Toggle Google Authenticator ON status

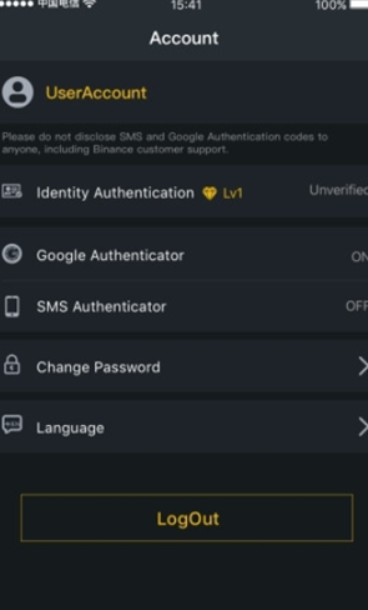click(x=359, y=257)
